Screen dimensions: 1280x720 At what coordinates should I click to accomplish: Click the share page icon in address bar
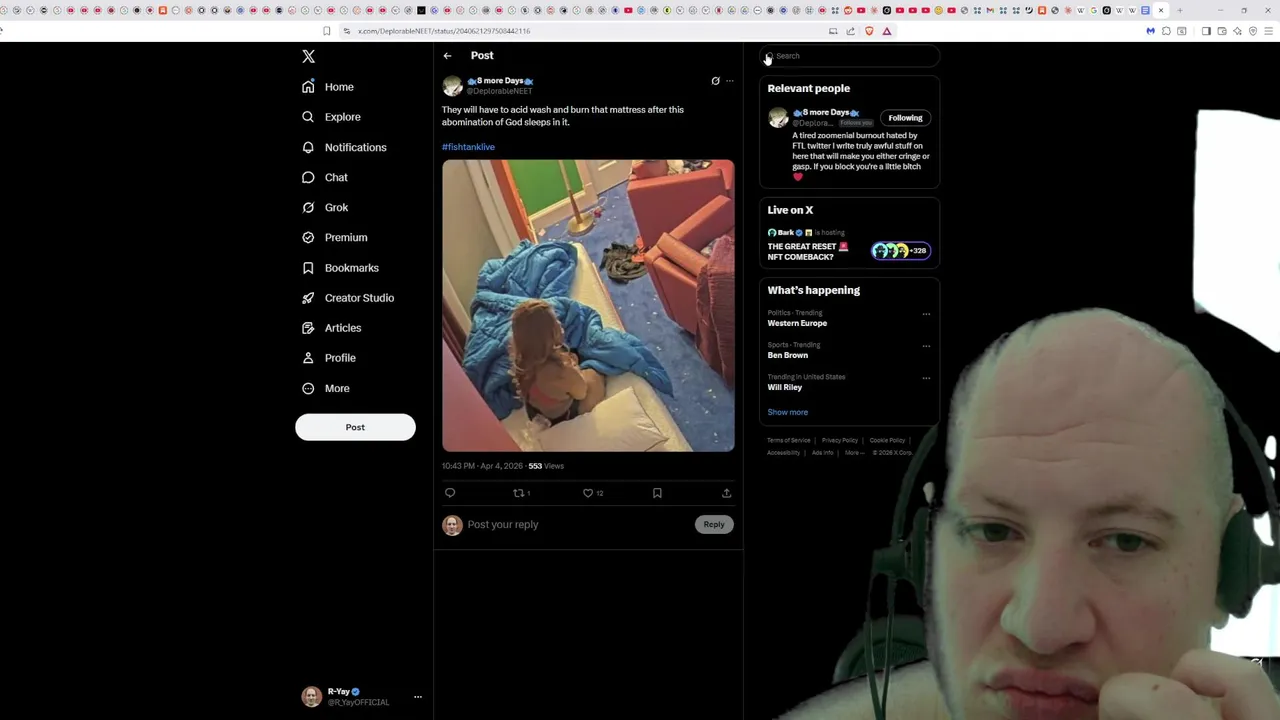[851, 31]
